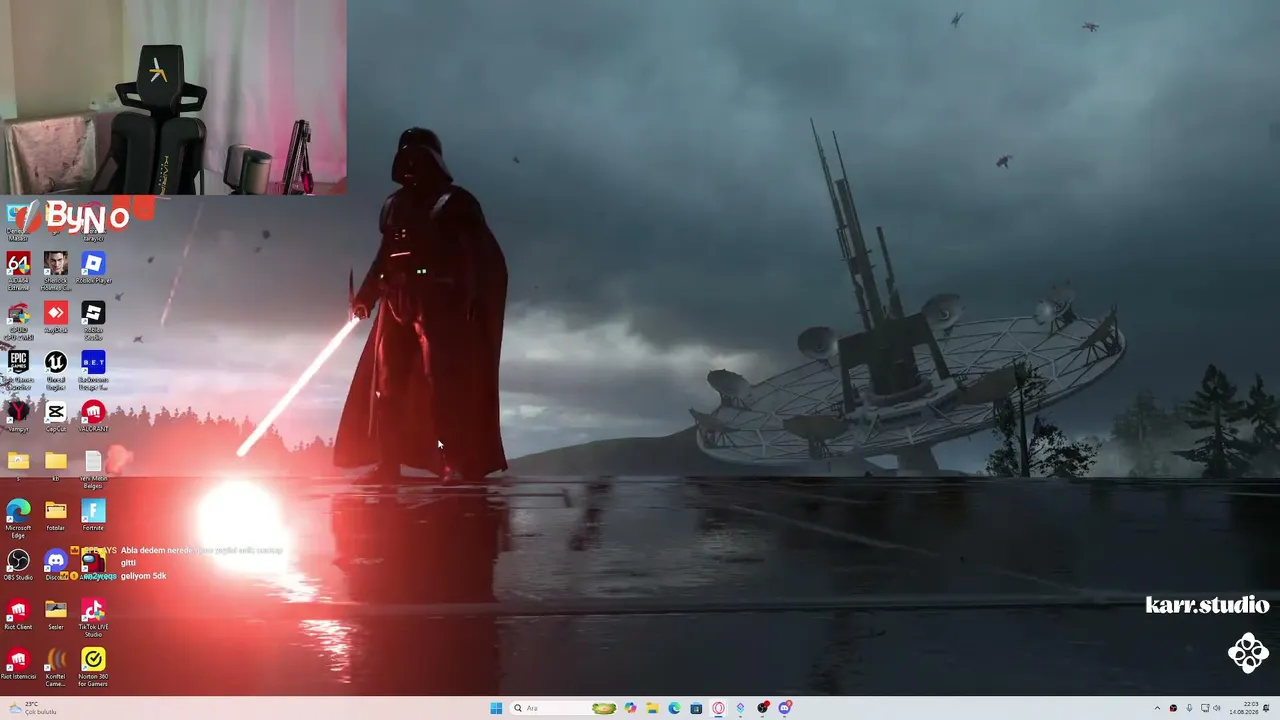Viewport: 1280px width, 720px height.
Task: Open the Vampyr game shortcut
Action: [18, 416]
